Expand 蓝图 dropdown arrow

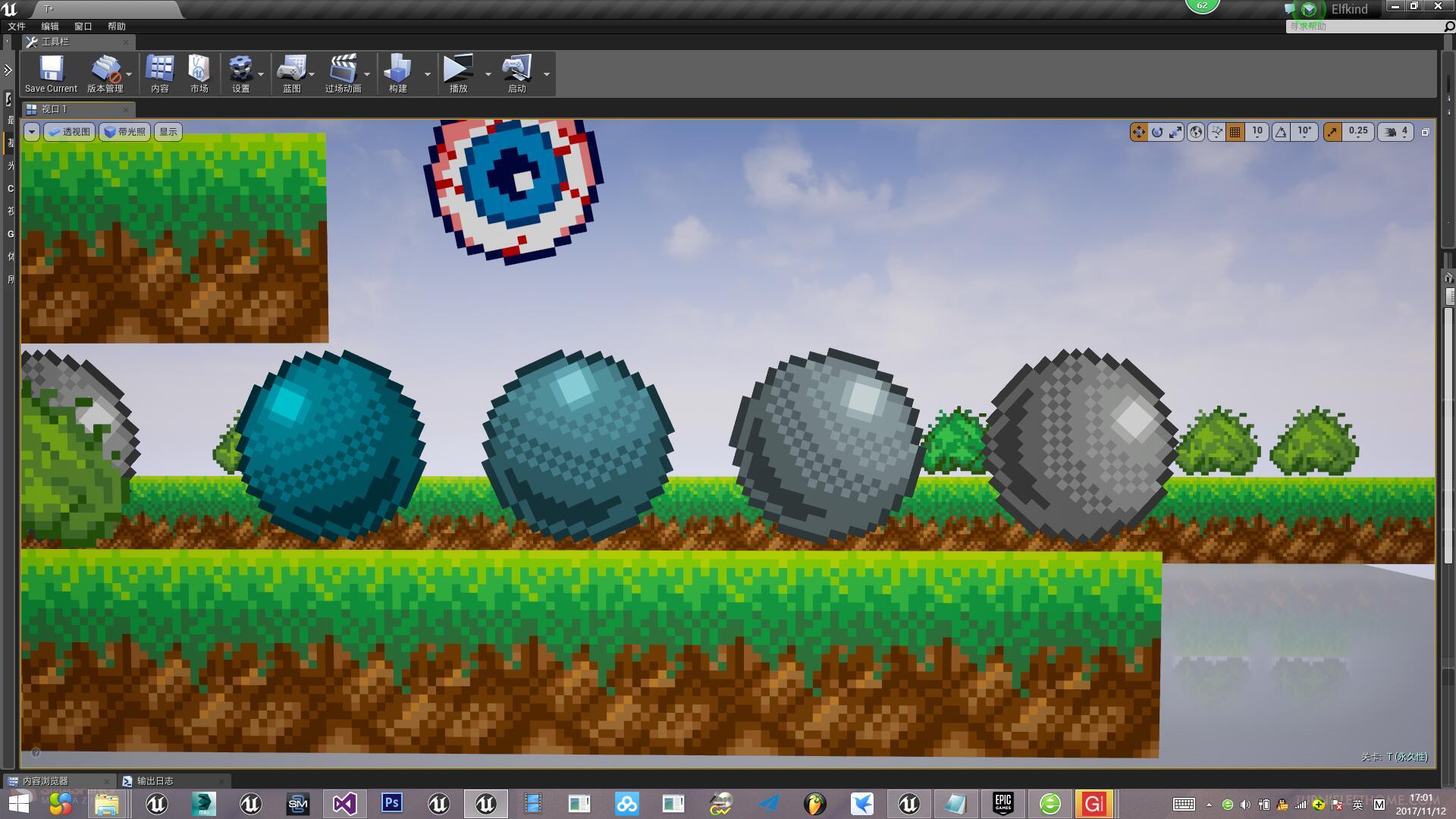click(312, 74)
